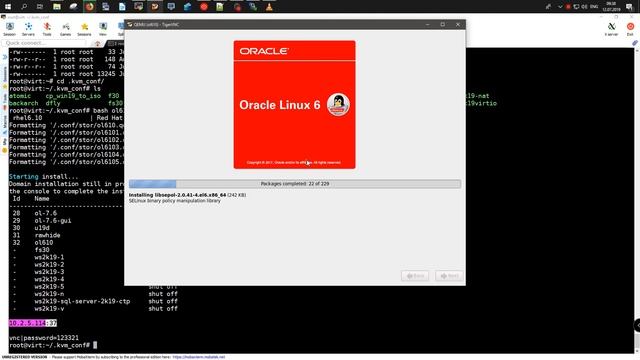Show hidden system tray icons chevron
The height and width of the screenshot is (360, 640).
pos(560,7)
